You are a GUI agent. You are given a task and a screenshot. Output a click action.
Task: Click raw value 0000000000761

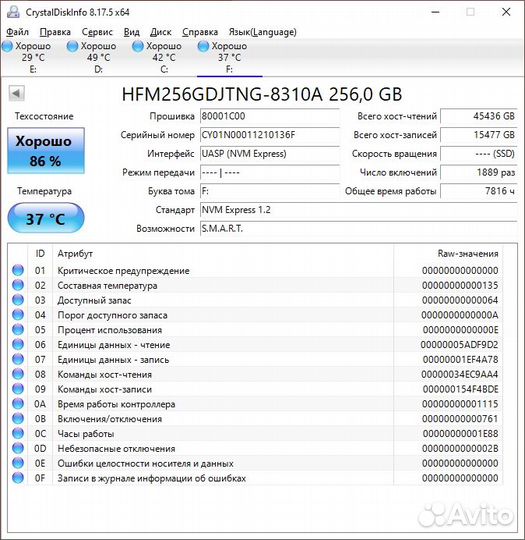[460, 419]
